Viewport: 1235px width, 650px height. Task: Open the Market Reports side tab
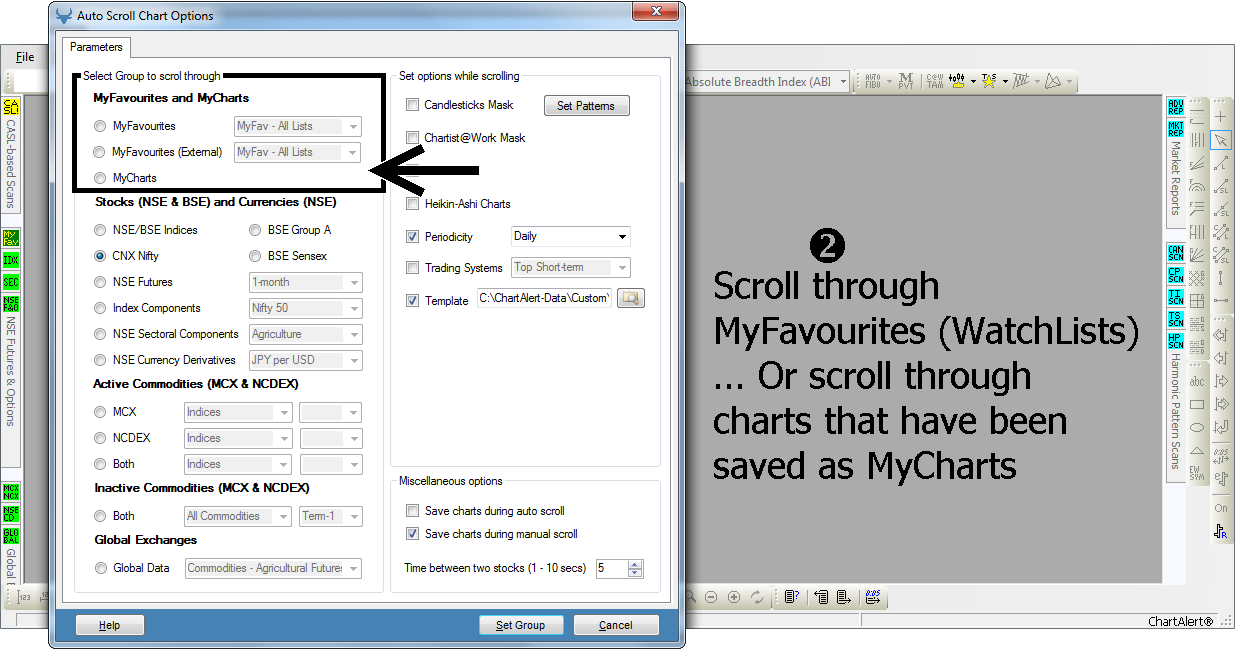[x=1176, y=178]
